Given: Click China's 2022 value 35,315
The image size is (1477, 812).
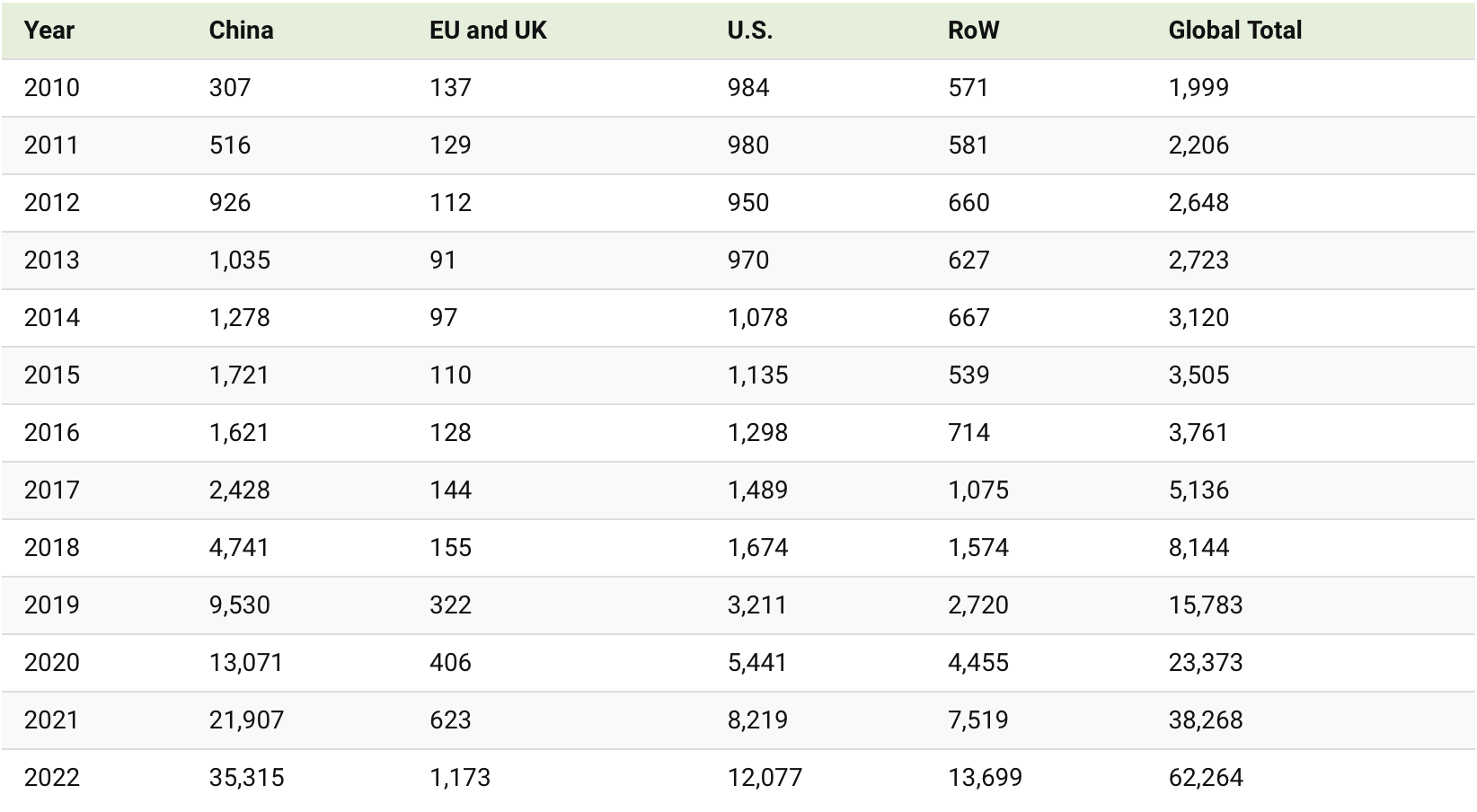Looking at the screenshot, I should click(247, 778).
